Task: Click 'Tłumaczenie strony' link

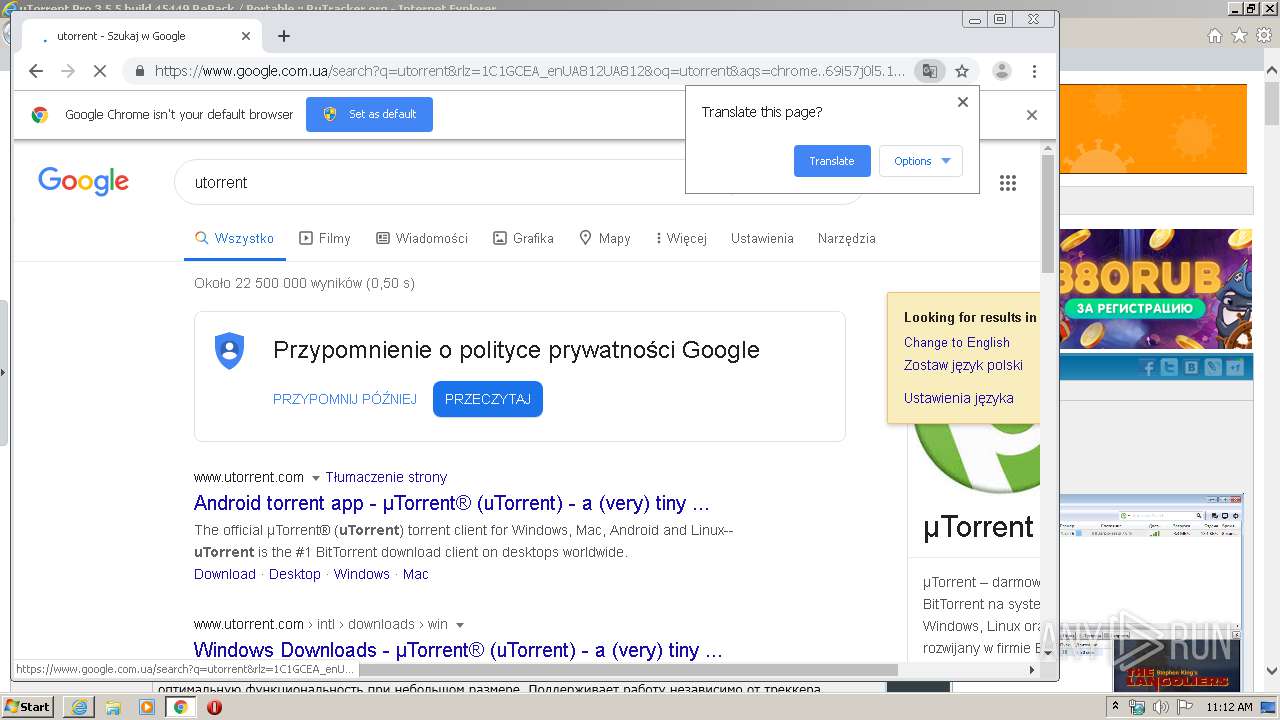Action: (386, 477)
